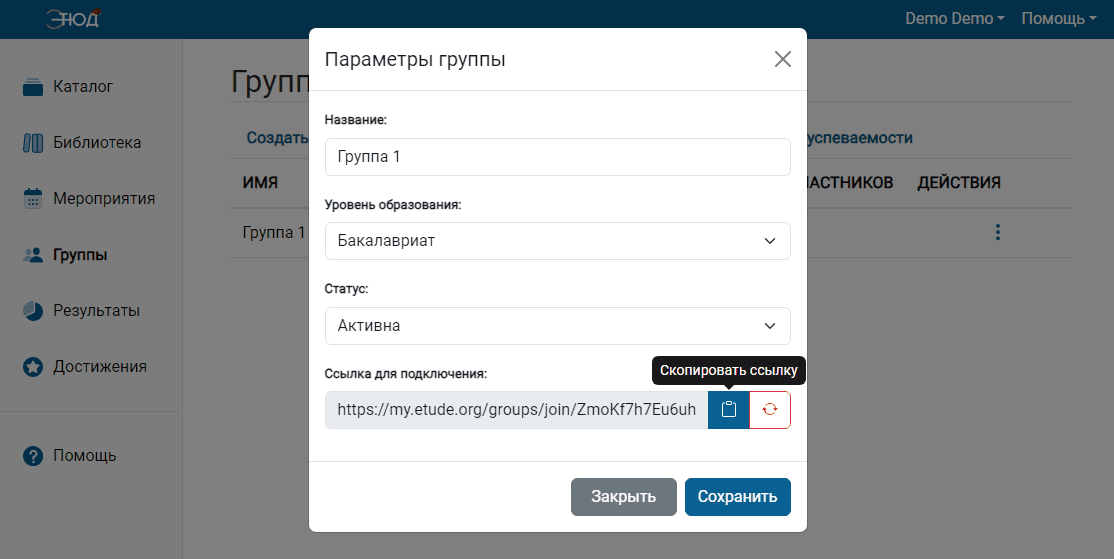The image size is (1114, 559).
Task: Click the Мероприятия calendar icon
Action: click(x=33, y=199)
